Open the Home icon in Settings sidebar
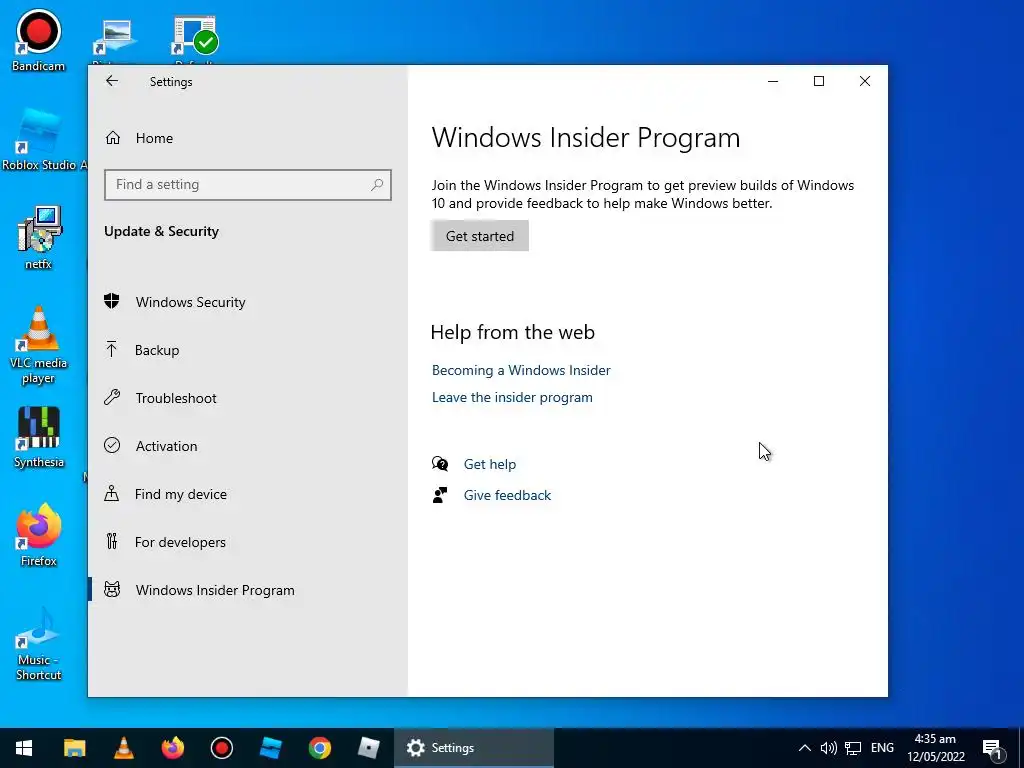The width and height of the screenshot is (1024, 768). (113, 138)
